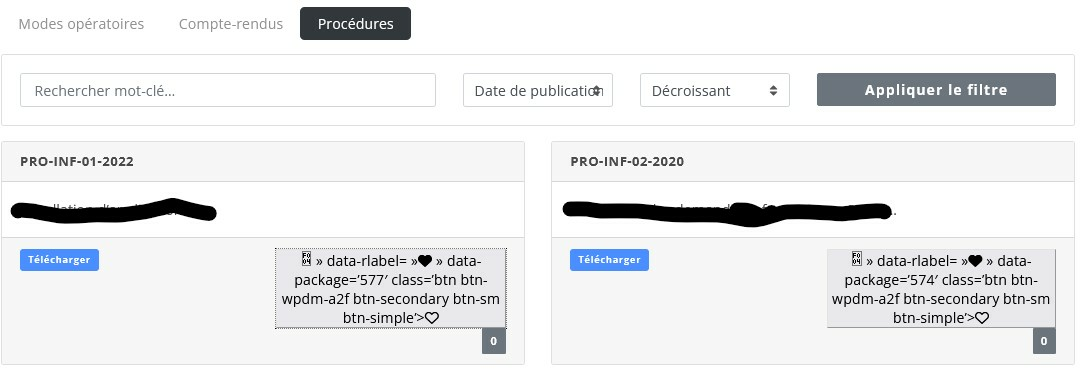The image size is (1091, 391).
Task: Click the redacted description in PRO-INF-02-2020 card
Action: click(x=727, y=210)
